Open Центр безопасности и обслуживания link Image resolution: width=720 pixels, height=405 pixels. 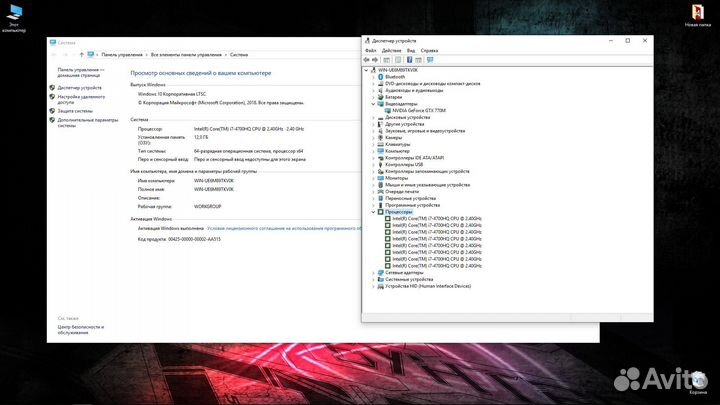coord(80,330)
